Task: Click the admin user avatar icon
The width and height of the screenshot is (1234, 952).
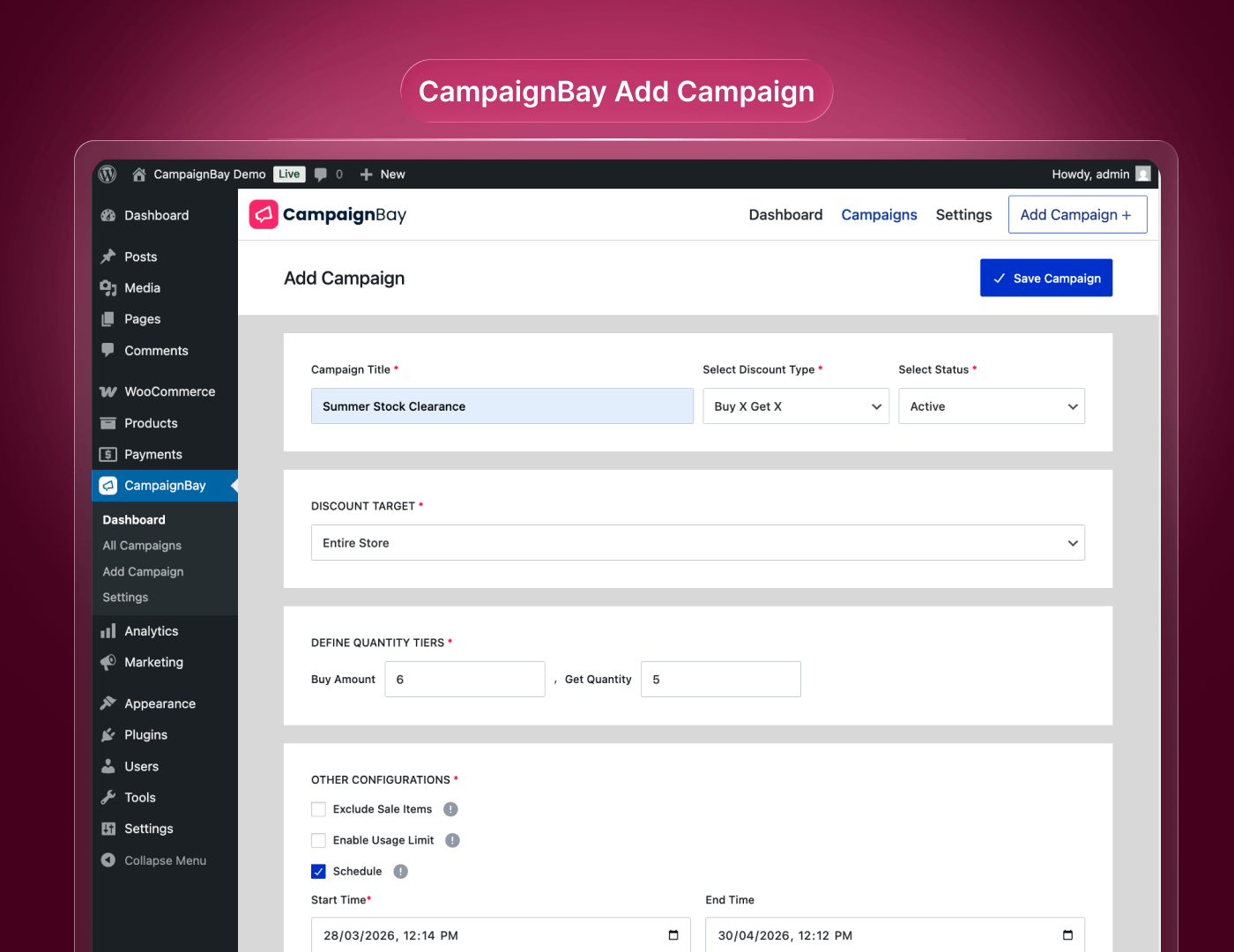Action: 1143,175
